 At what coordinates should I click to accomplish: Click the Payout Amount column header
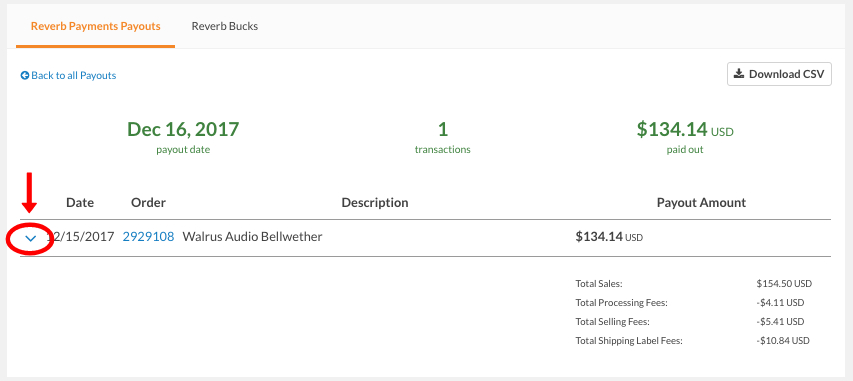[701, 202]
